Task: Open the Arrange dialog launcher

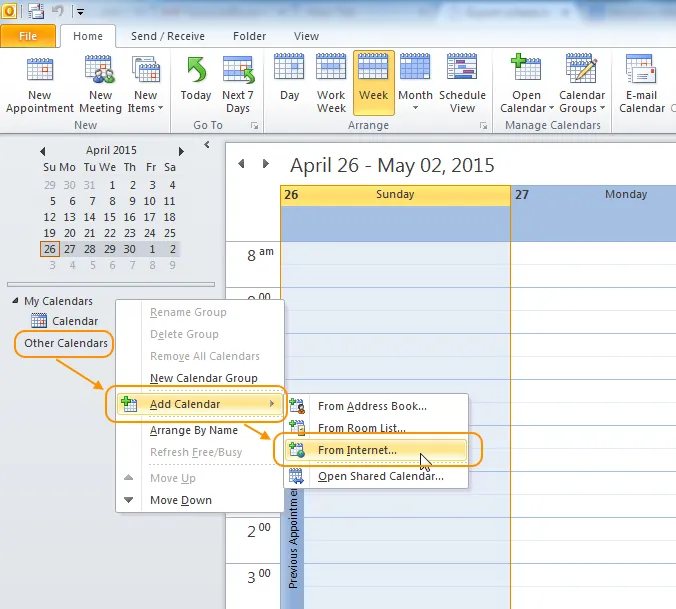Action: (x=483, y=125)
